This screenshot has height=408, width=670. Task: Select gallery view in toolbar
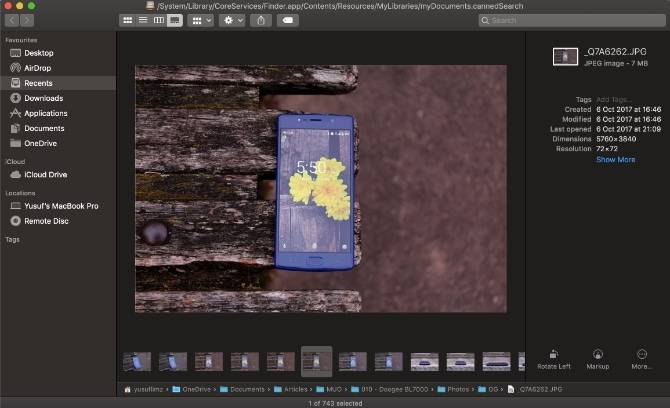coord(175,20)
